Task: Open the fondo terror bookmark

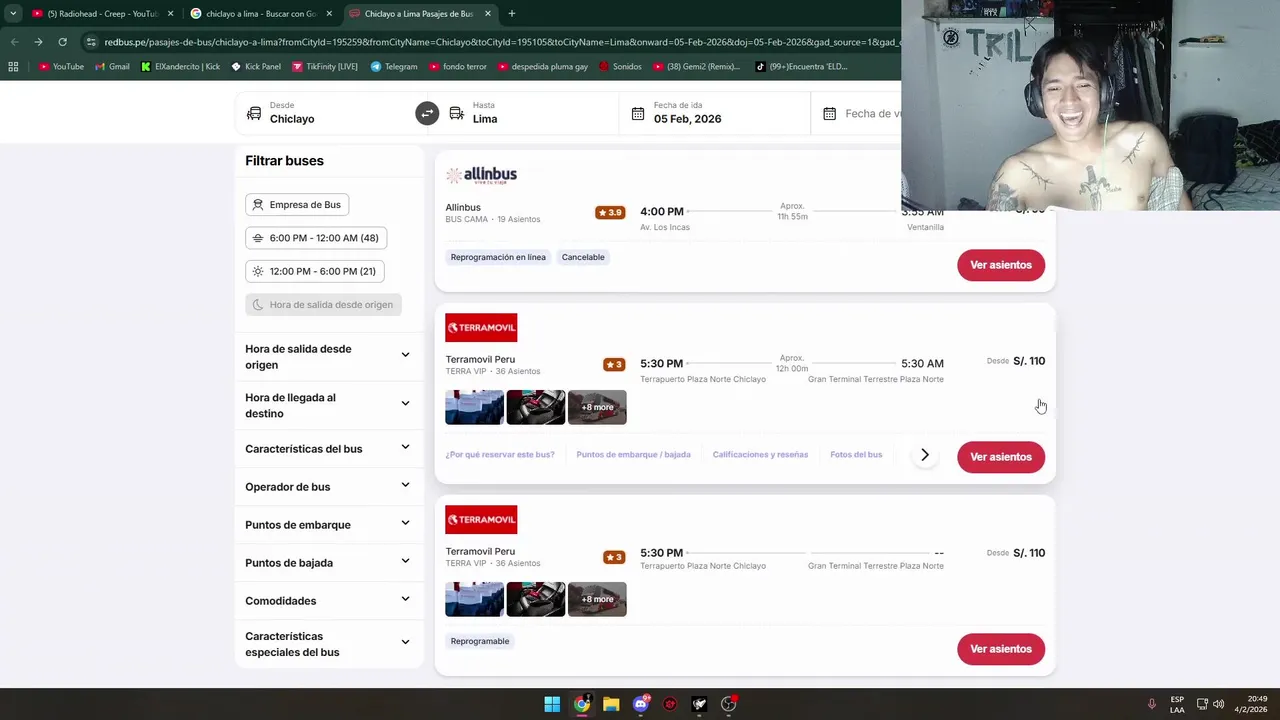Action: (x=458, y=67)
